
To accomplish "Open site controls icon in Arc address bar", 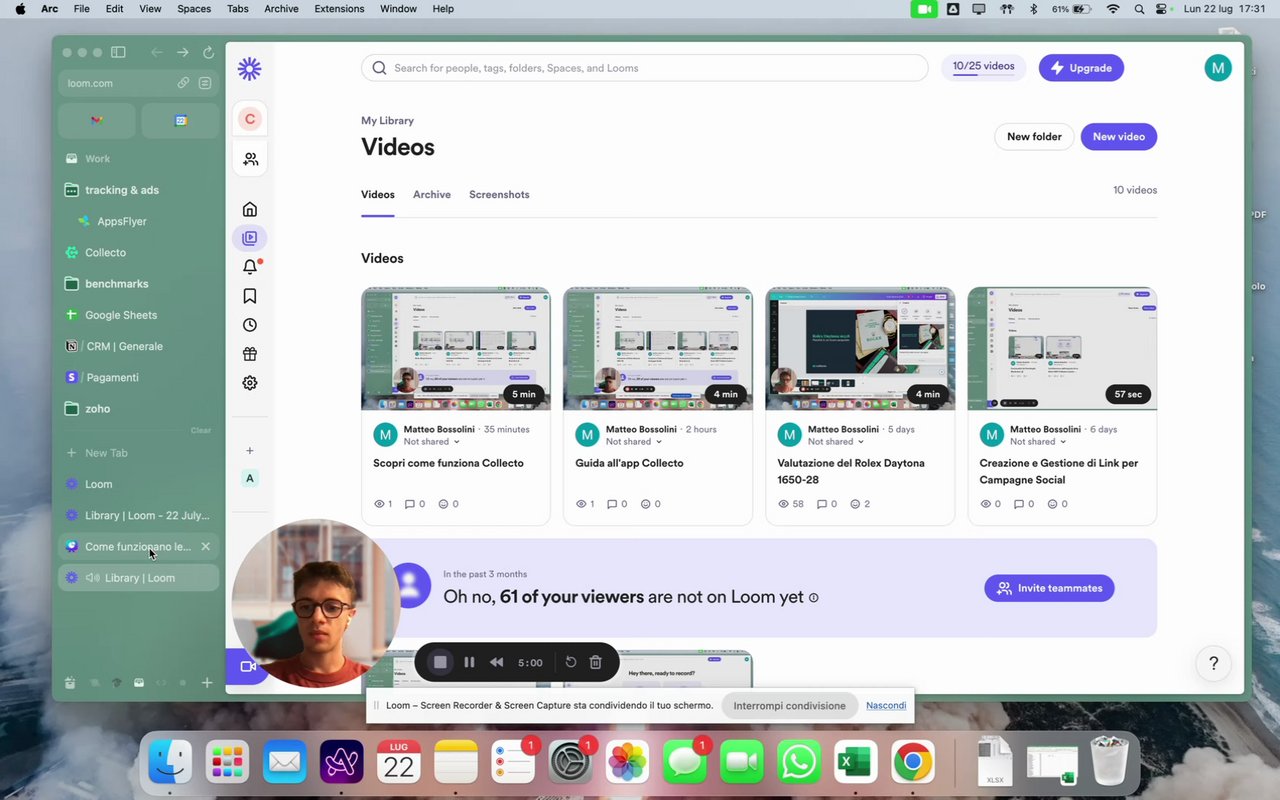I will coord(205,83).
